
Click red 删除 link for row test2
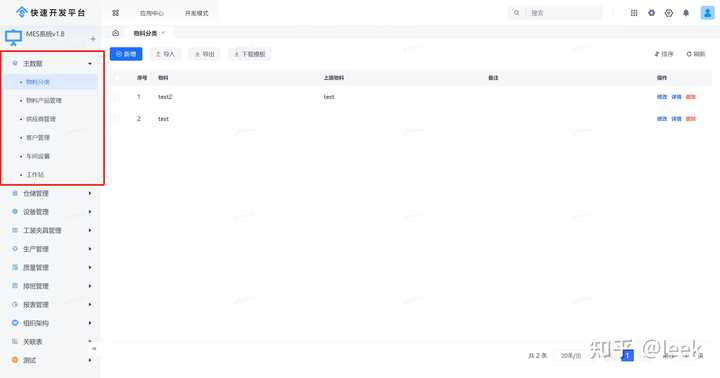click(691, 97)
